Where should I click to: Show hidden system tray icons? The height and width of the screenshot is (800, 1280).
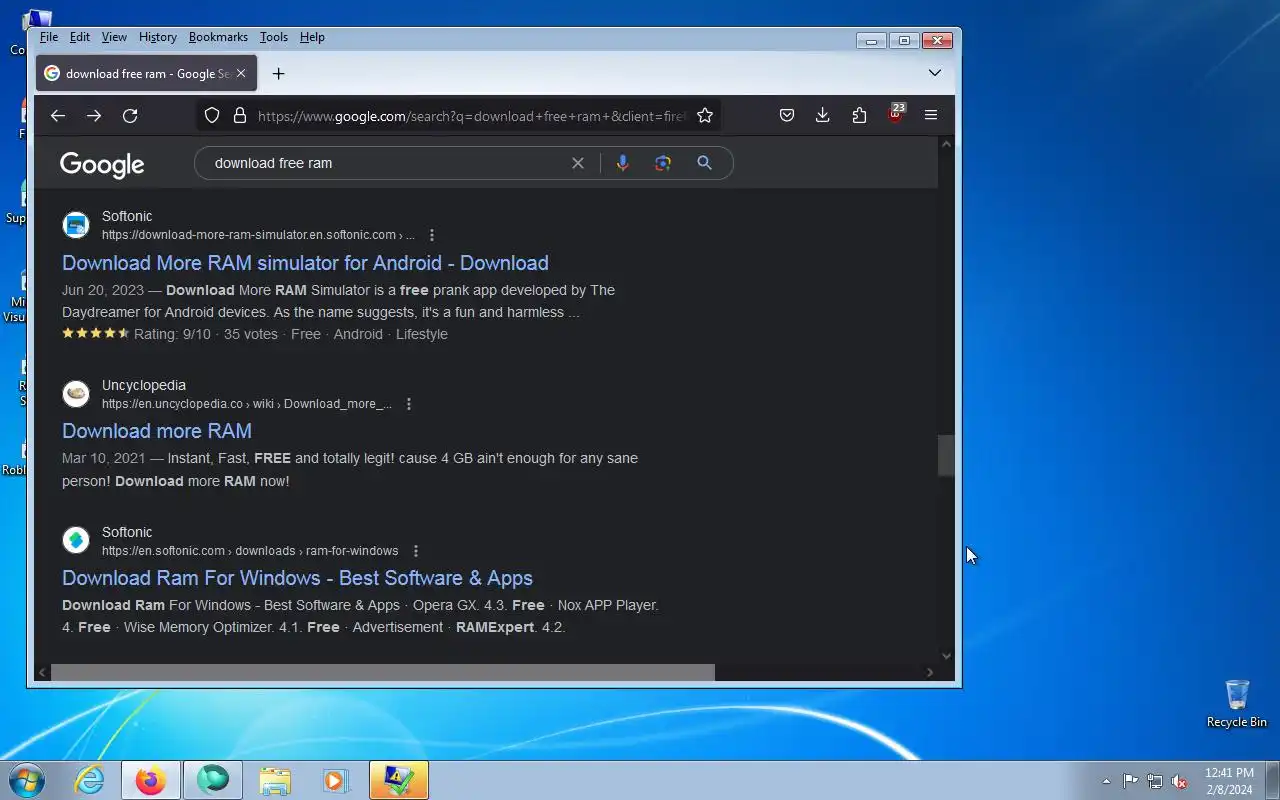(x=1106, y=781)
